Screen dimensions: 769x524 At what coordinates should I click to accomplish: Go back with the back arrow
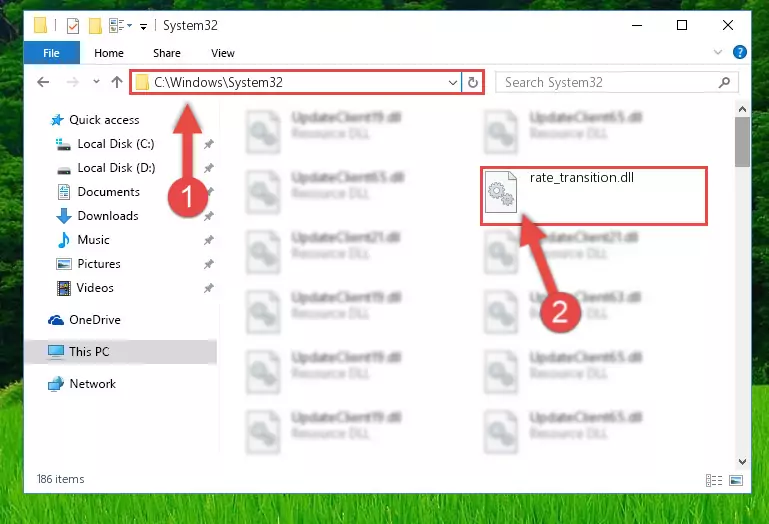click(x=43, y=82)
